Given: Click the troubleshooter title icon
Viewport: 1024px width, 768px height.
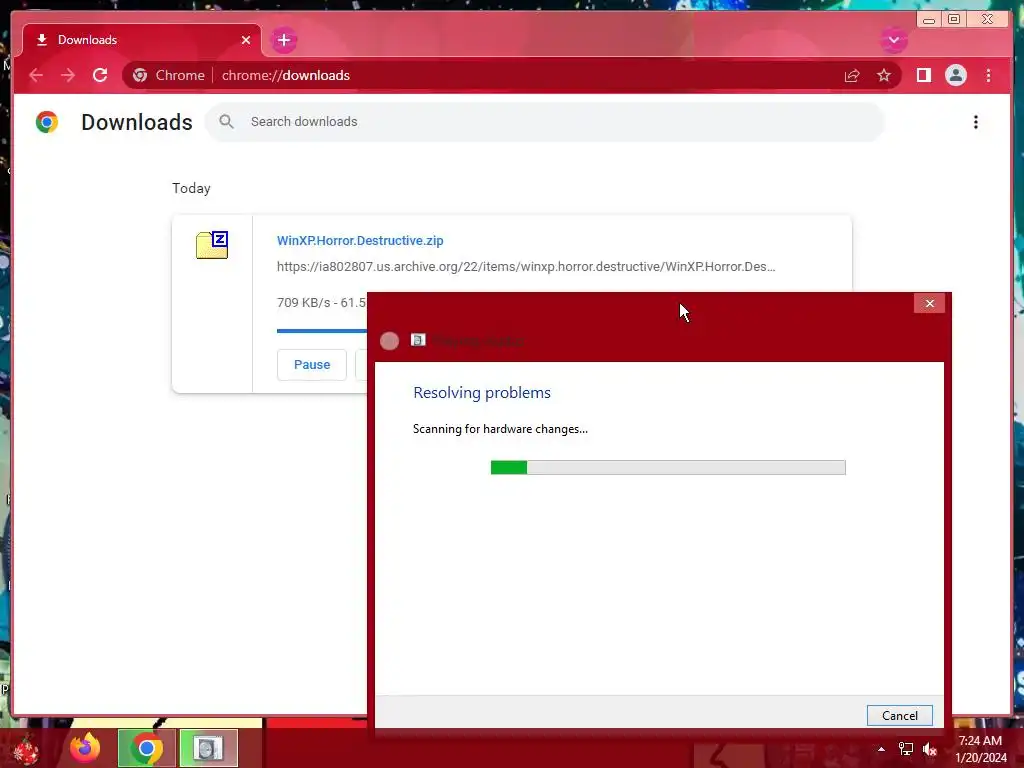Looking at the screenshot, I should (x=418, y=340).
